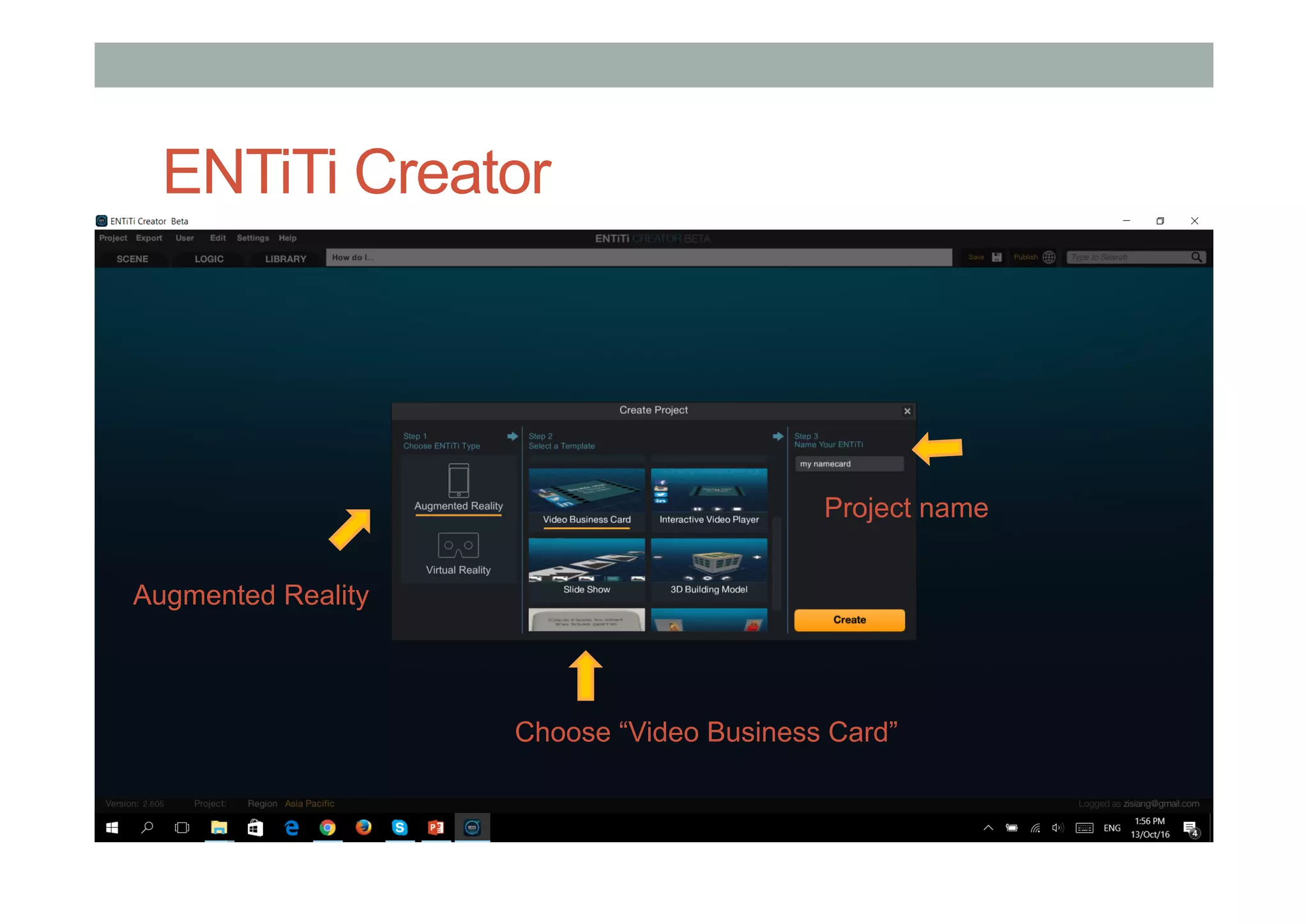The width and height of the screenshot is (1308, 924).
Task: Open Skype from taskbar
Action: click(400, 828)
